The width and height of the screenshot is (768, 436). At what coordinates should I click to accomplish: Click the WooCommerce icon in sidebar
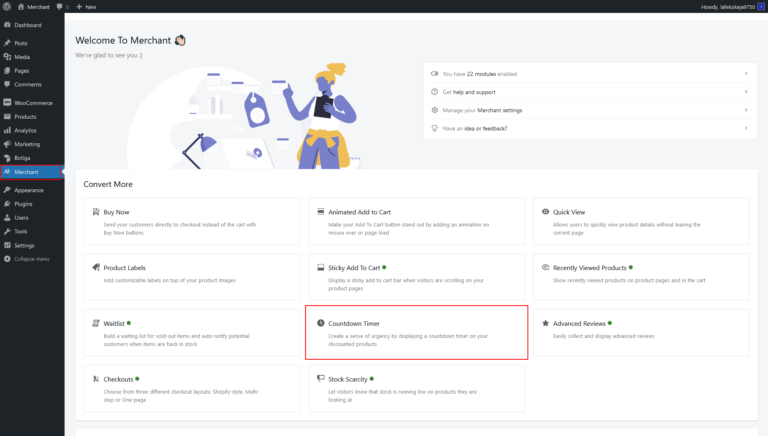(x=7, y=102)
